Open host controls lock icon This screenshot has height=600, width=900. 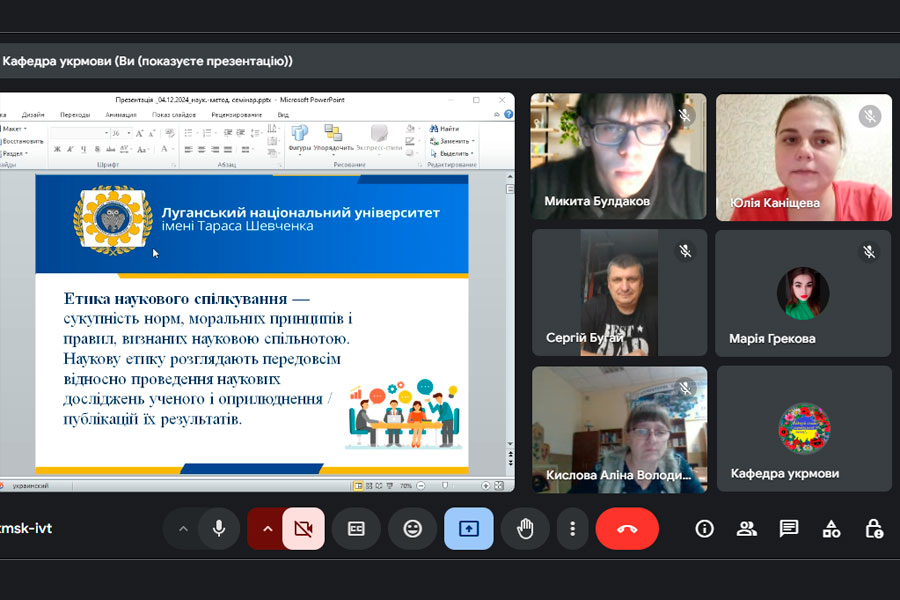(x=874, y=528)
